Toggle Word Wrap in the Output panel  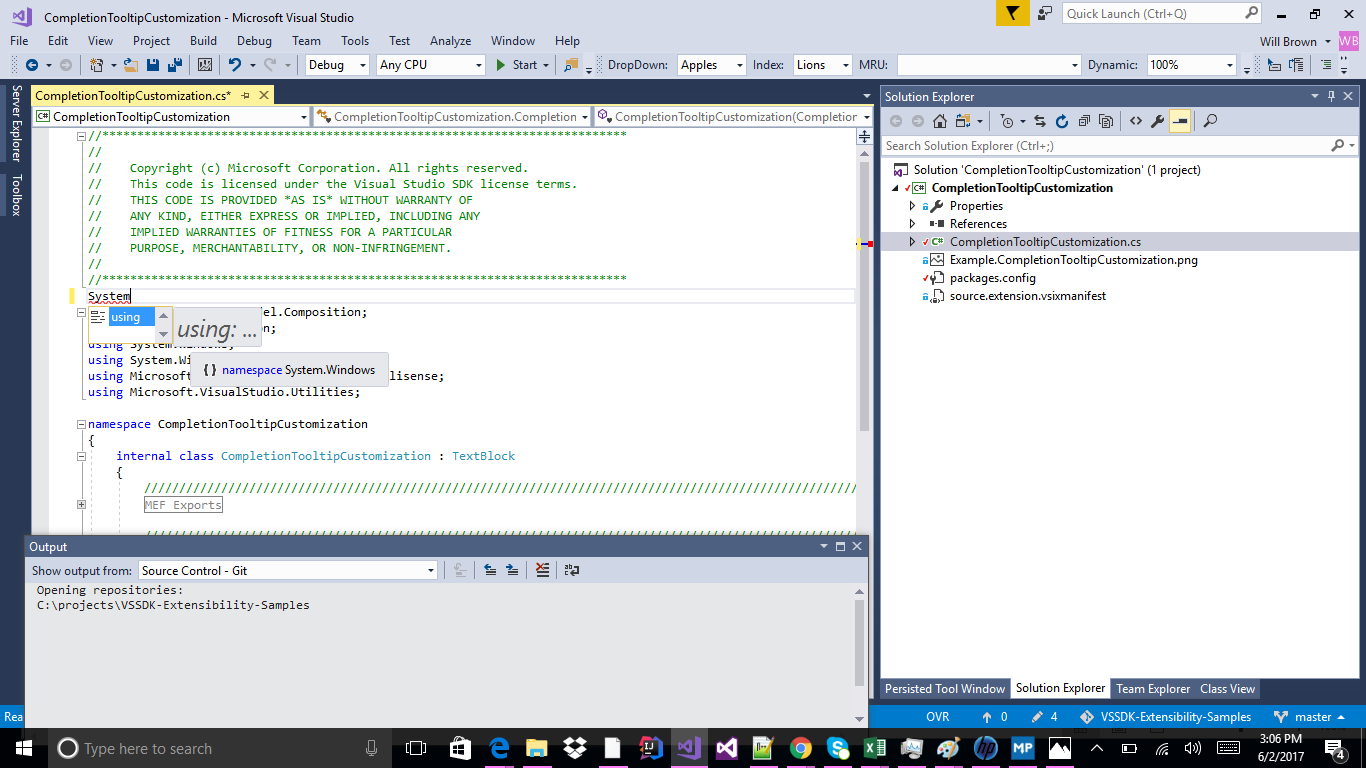pos(572,570)
